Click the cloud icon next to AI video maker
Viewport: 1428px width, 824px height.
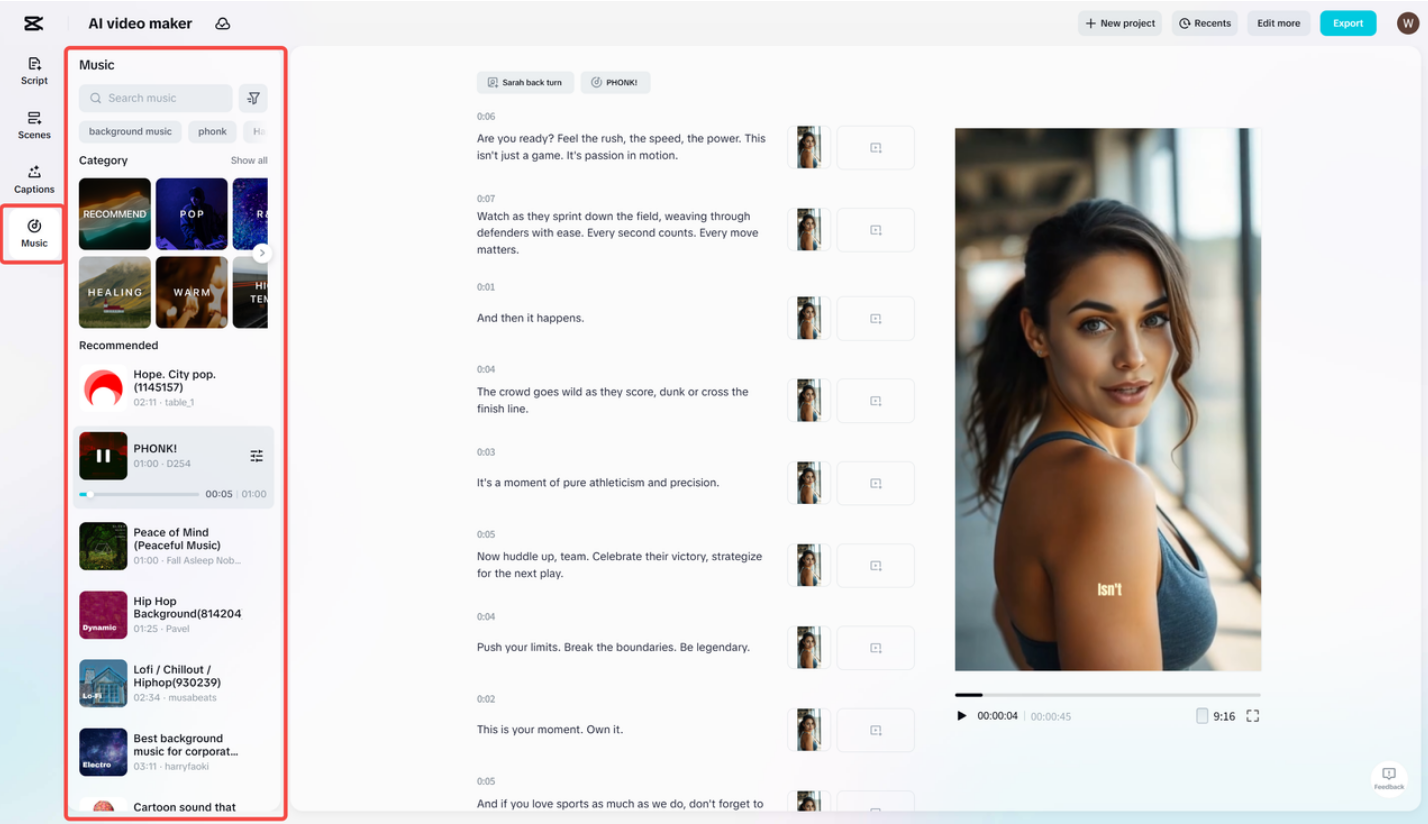222,22
